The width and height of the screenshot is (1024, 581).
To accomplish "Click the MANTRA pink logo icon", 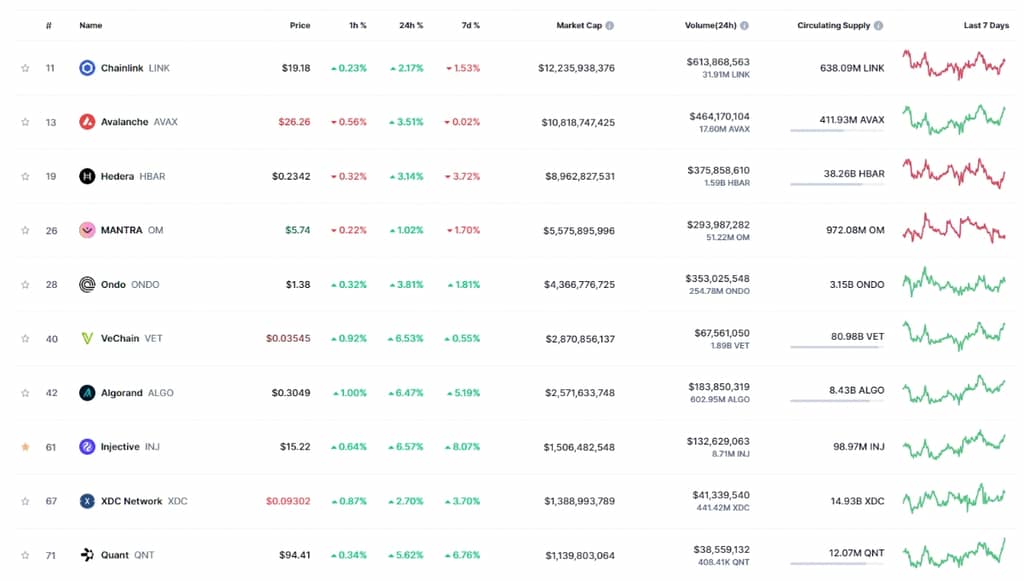I will pos(87,230).
